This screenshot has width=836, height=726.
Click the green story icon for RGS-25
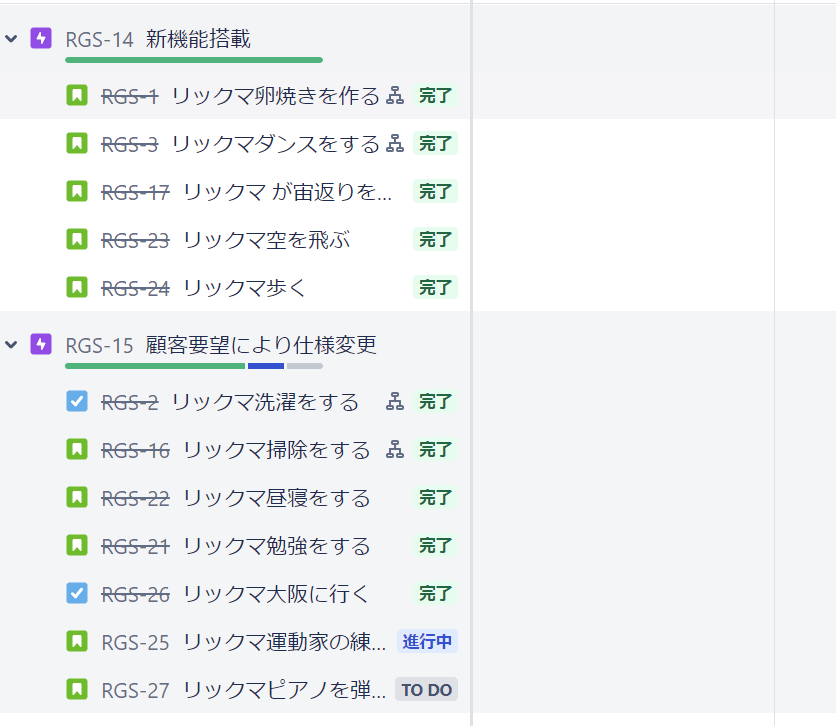[77, 641]
